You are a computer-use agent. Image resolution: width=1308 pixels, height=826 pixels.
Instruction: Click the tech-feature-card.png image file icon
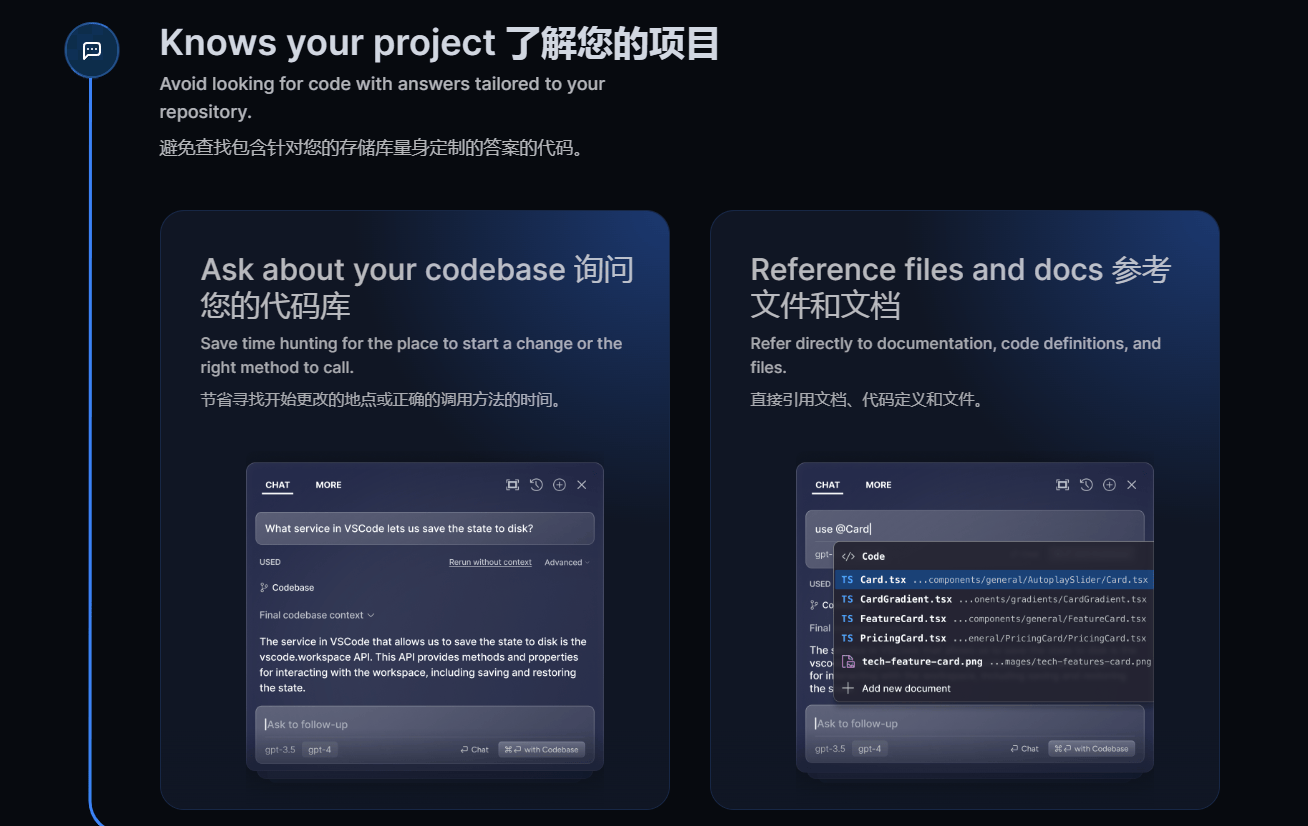(848, 662)
